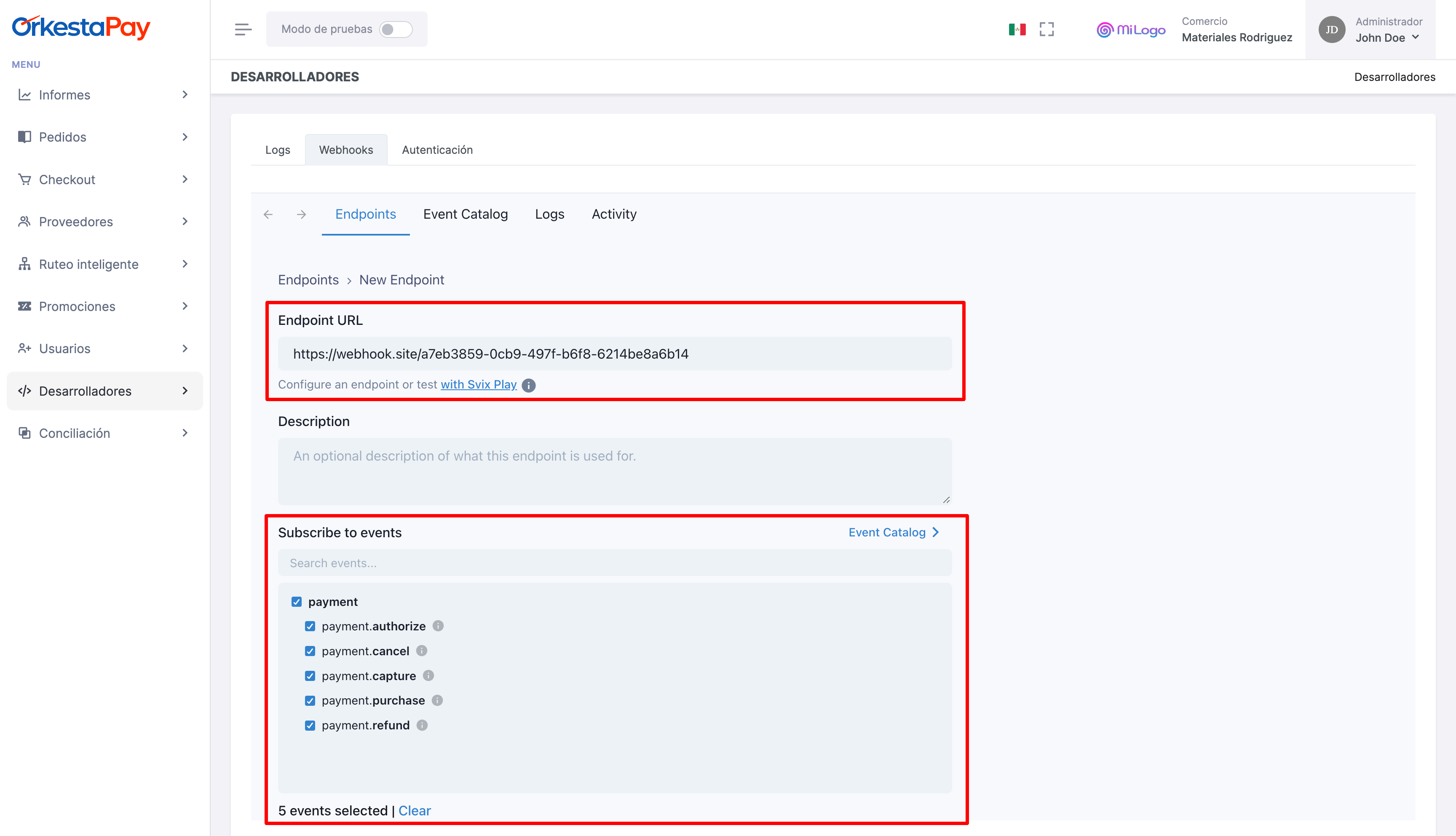Collapse sidebar with hamburger menu icon
Image resolution: width=1456 pixels, height=836 pixels.
pyautogui.click(x=243, y=29)
